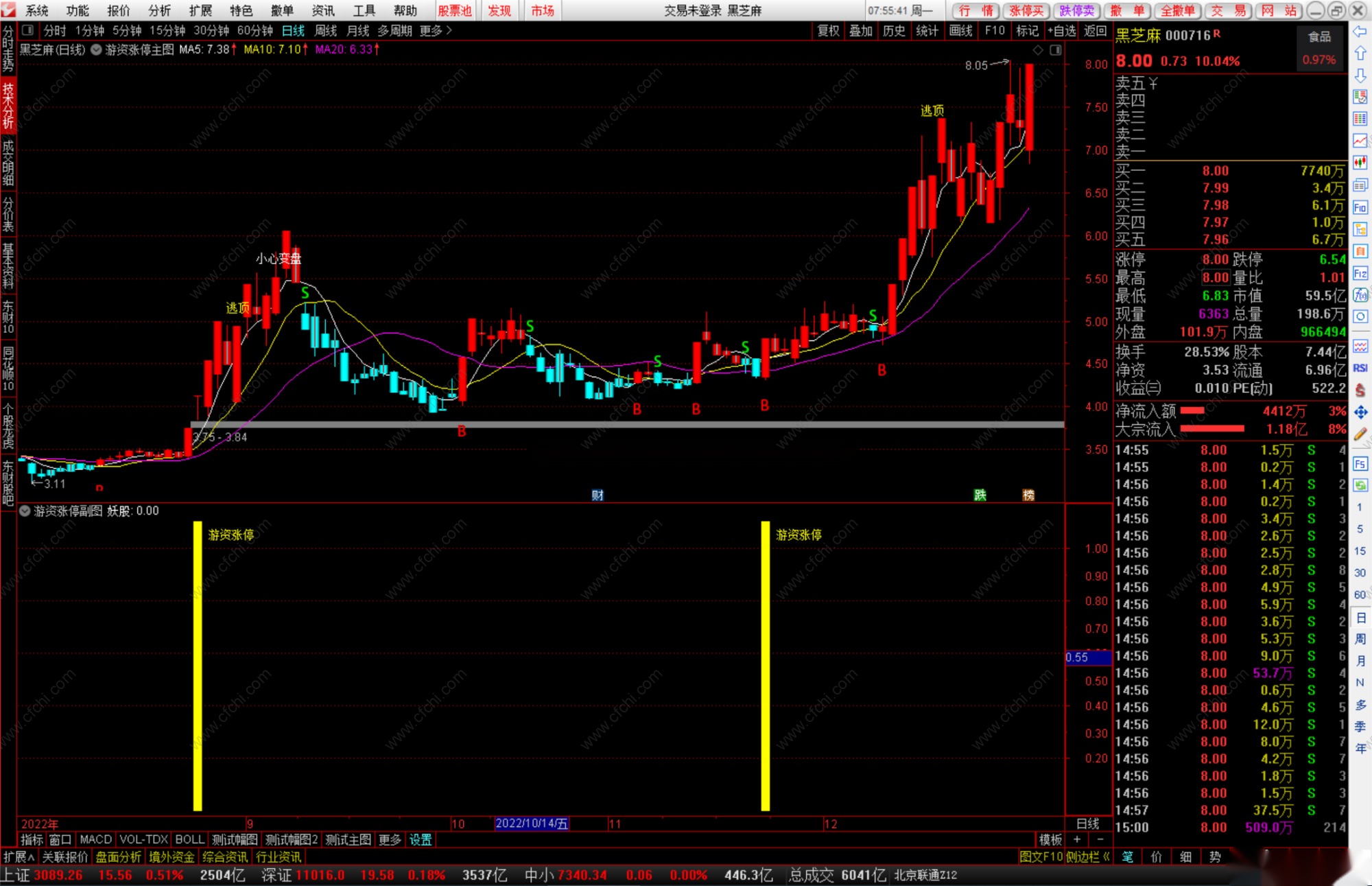
Task: Click the 2022/10/14 date marker on timeline
Action: coord(532,824)
